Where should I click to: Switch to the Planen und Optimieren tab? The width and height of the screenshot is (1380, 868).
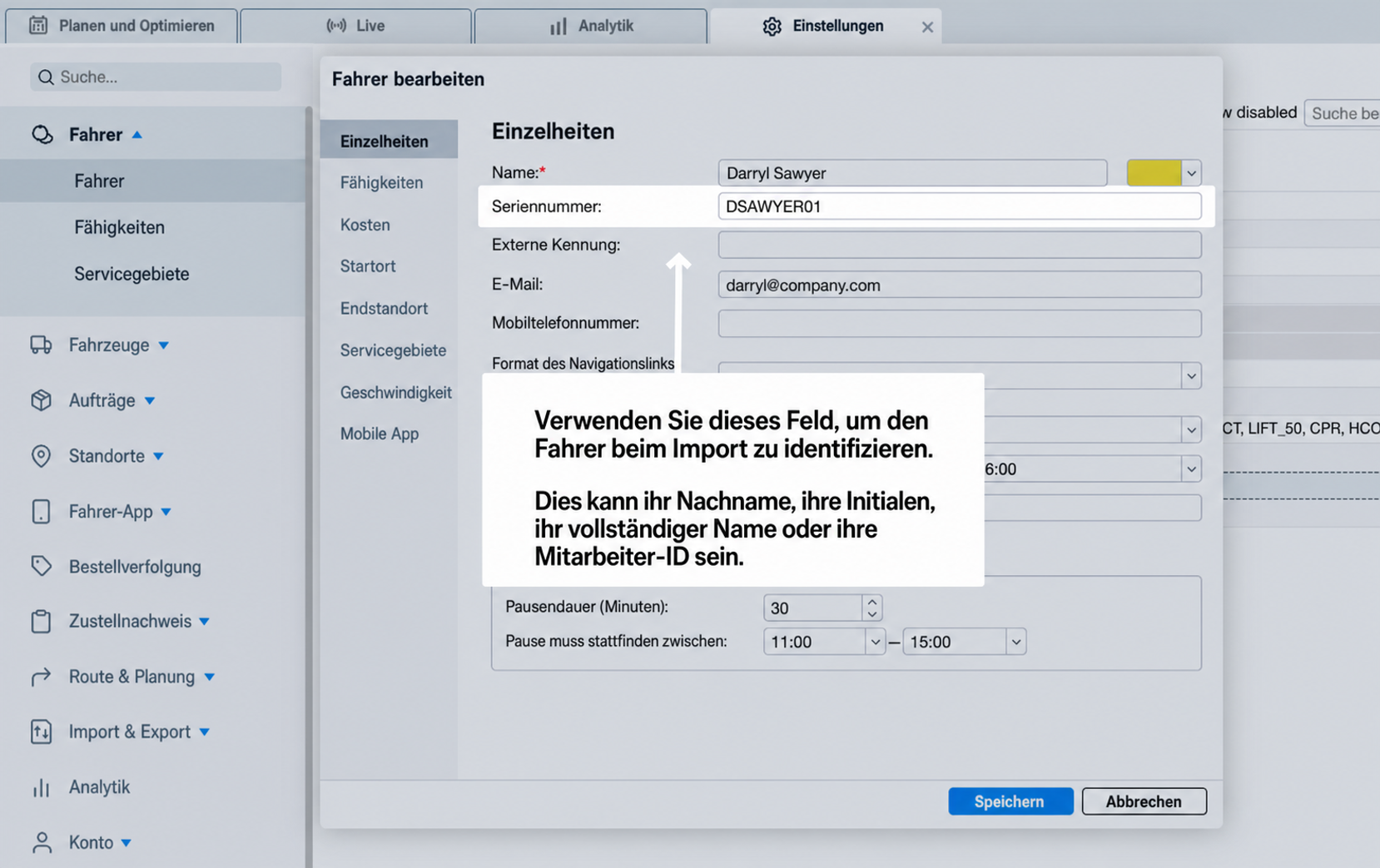coord(122,26)
